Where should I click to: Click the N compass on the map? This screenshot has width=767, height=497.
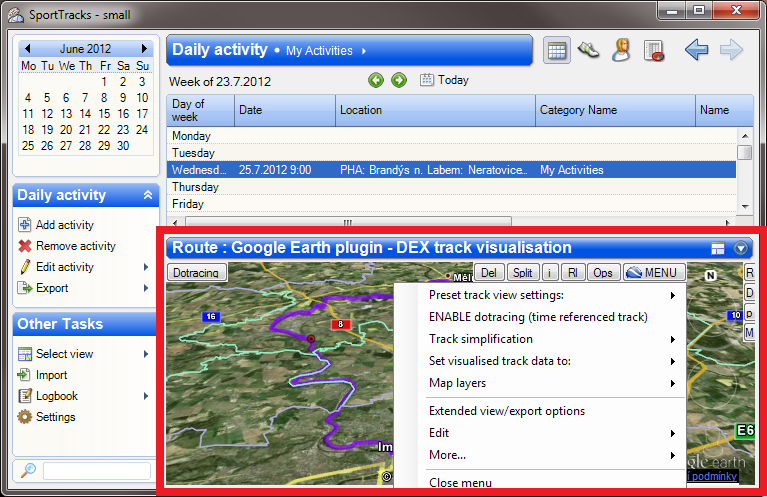pyautogui.click(x=710, y=275)
